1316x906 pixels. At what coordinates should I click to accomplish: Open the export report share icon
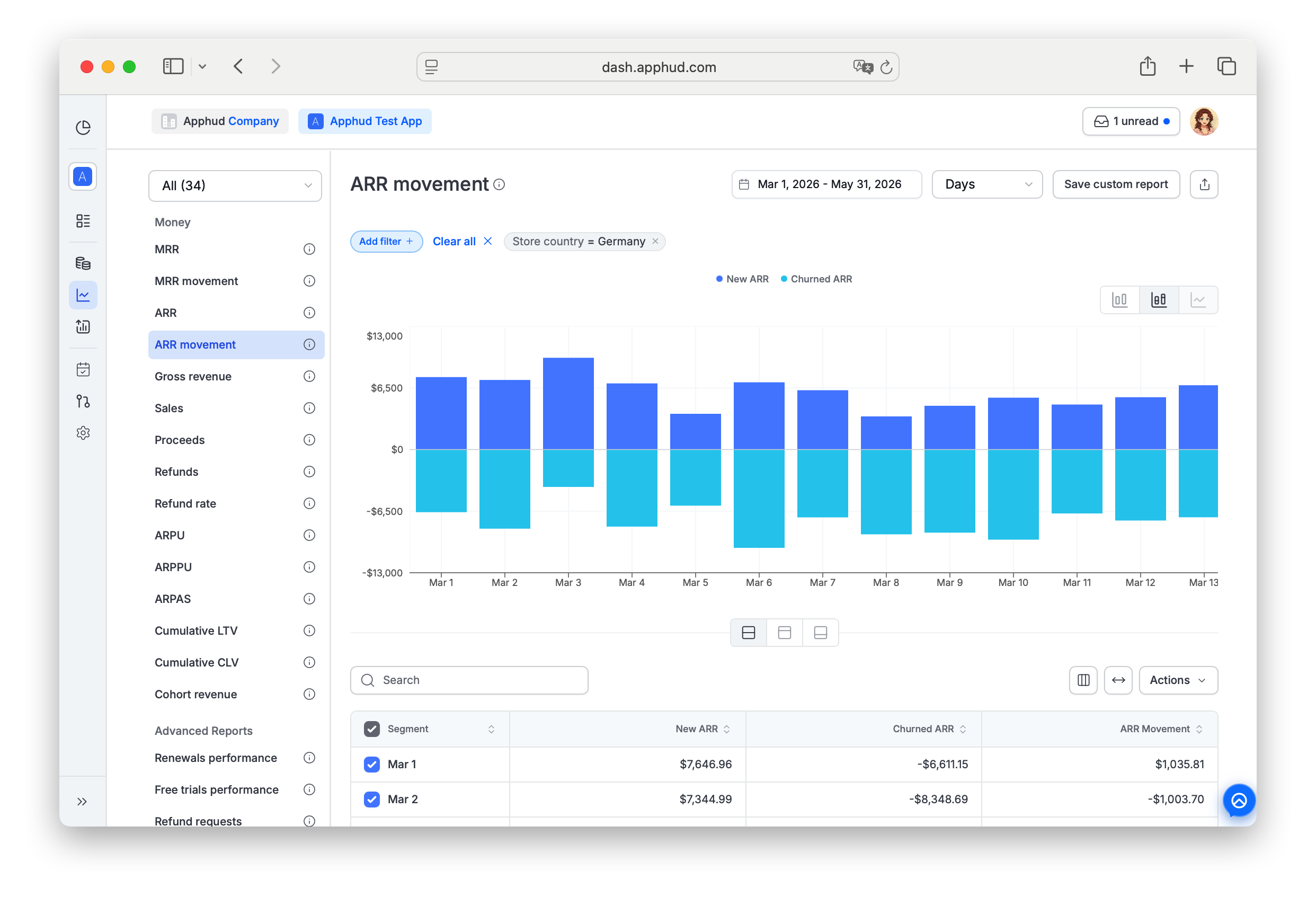tap(1204, 184)
